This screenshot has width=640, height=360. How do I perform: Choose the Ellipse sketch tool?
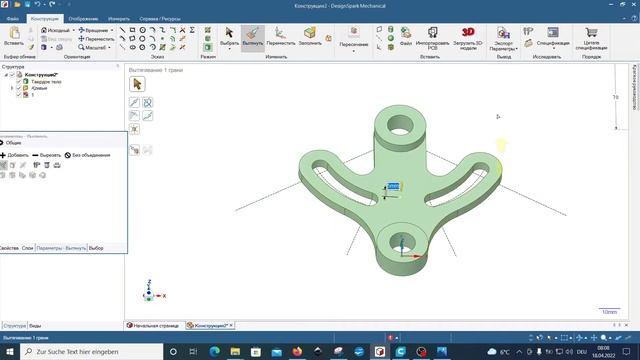(x=133, y=47)
